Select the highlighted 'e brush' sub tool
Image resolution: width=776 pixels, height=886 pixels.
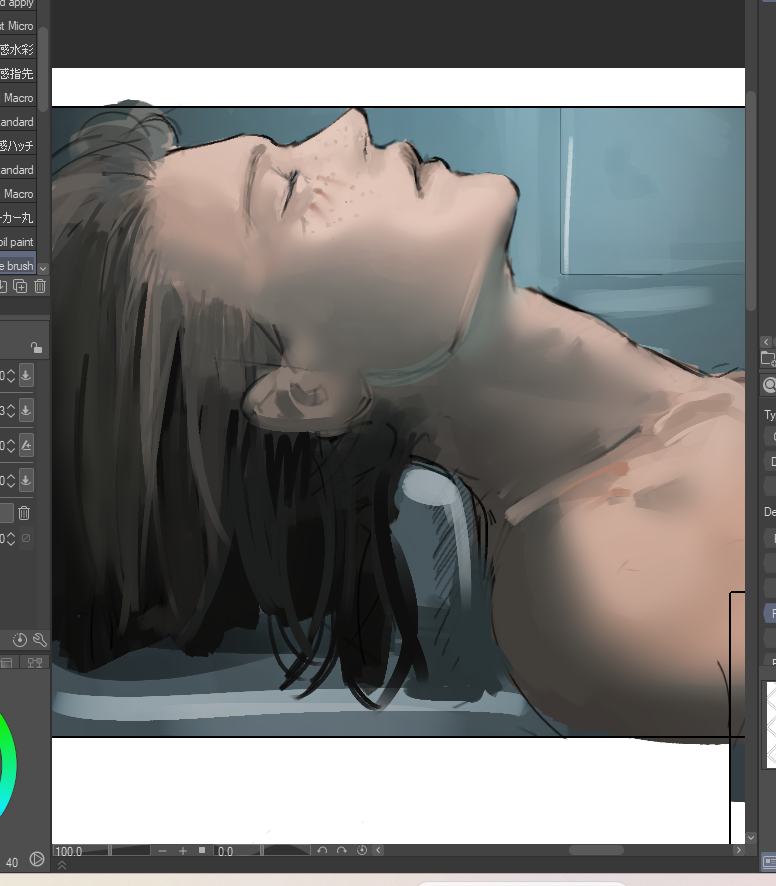click(18, 266)
